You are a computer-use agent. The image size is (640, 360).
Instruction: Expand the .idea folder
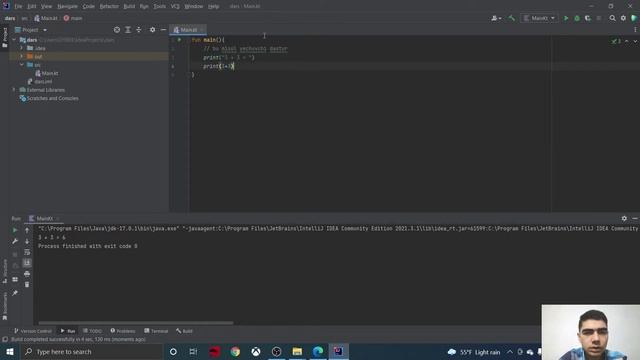click(x=22, y=48)
